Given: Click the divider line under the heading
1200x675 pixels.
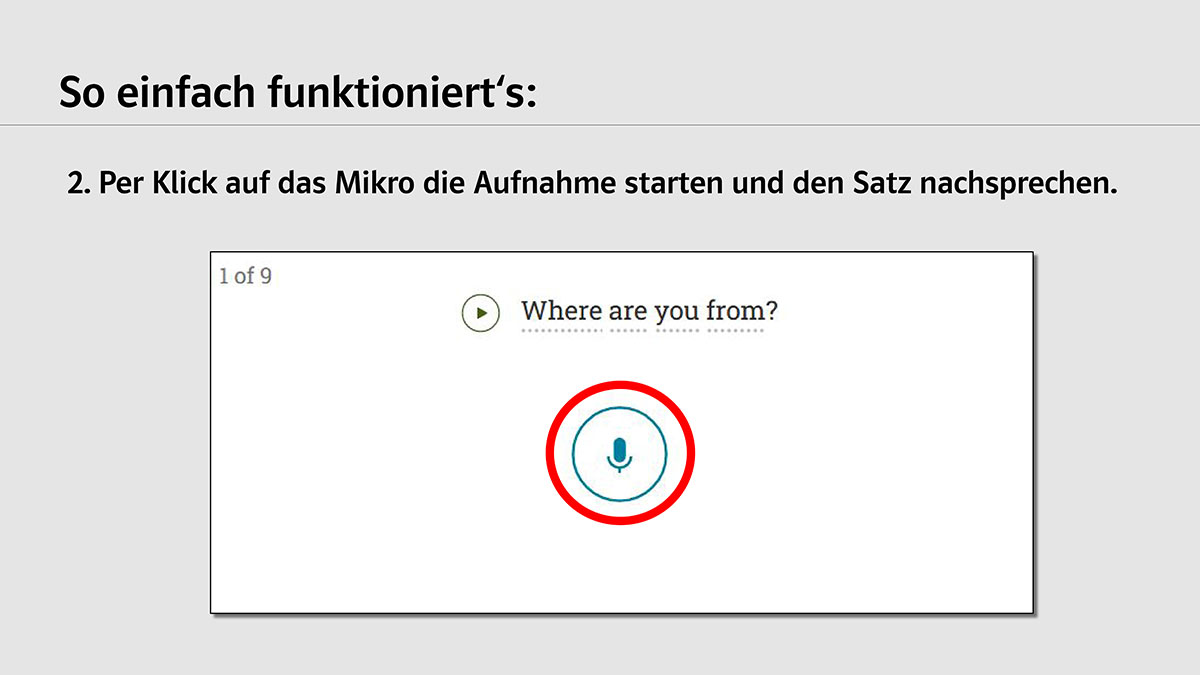Looking at the screenshot, I should (x=600, y=125).
